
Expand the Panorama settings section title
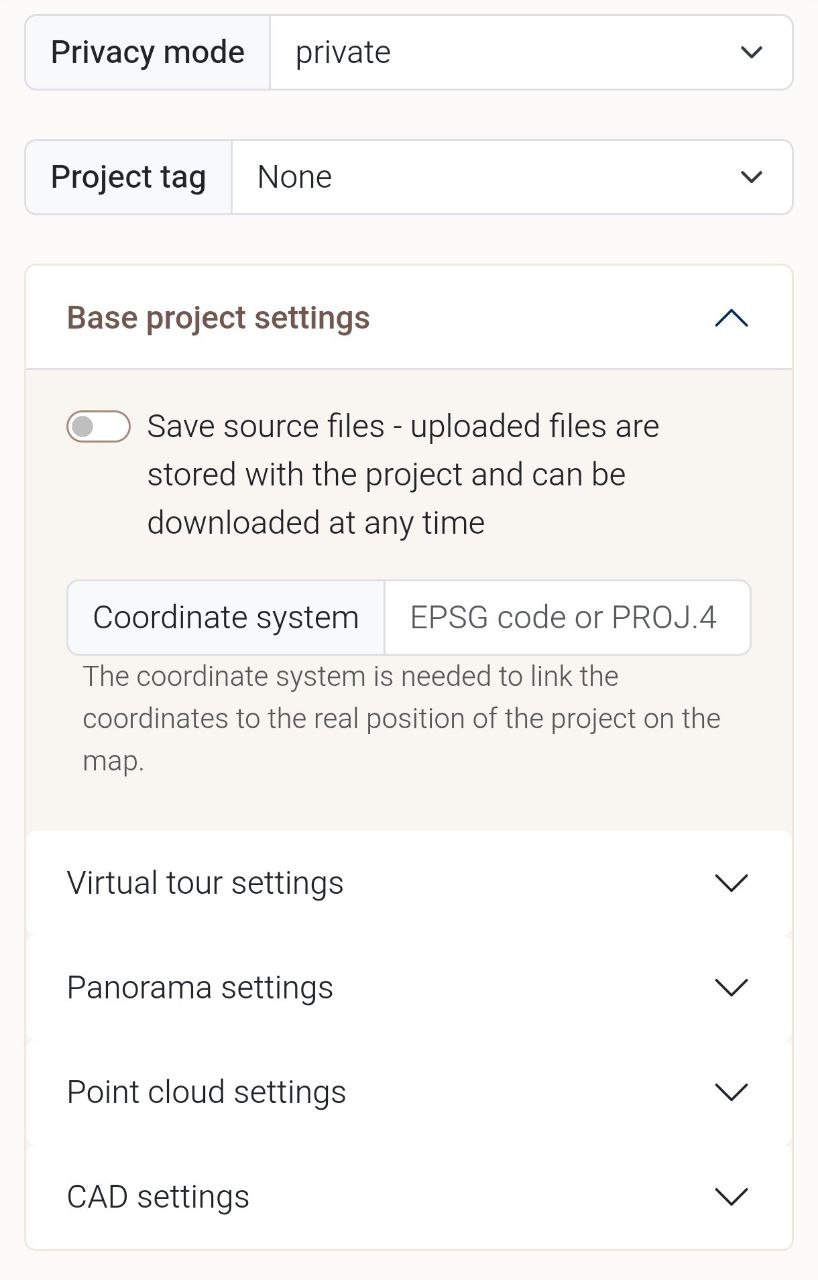[200, 987]
